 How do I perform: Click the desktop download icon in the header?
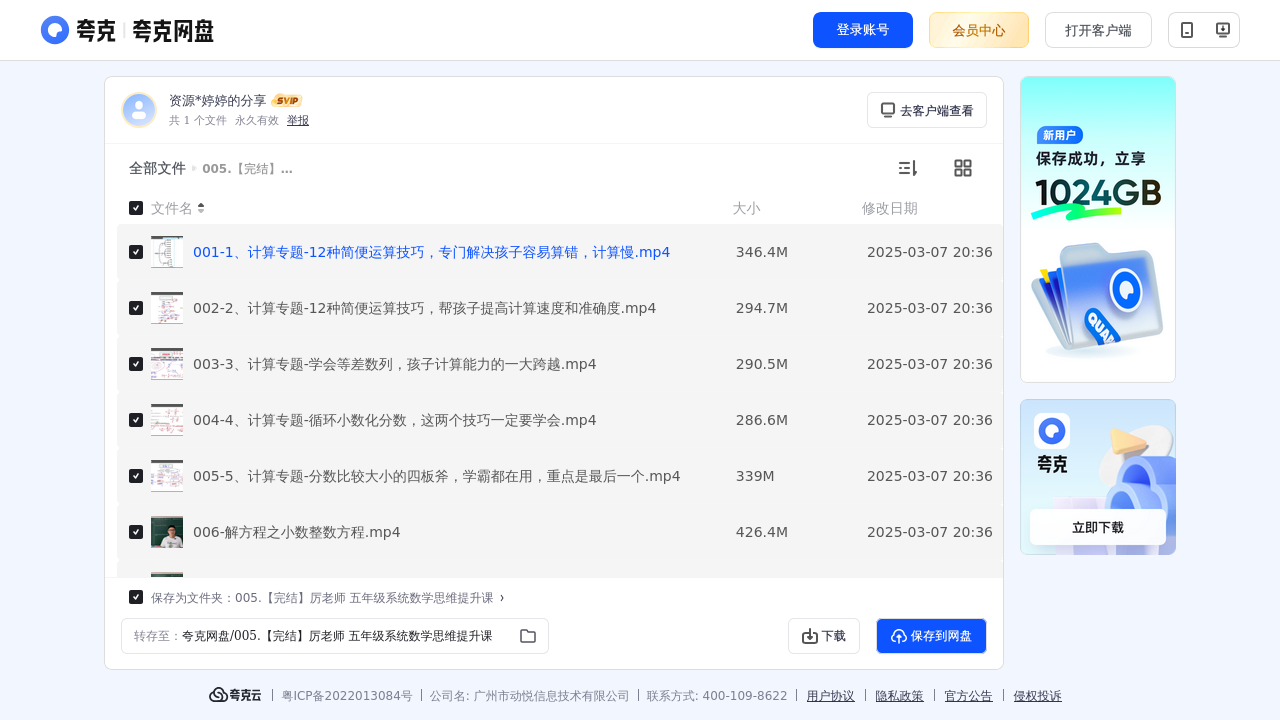[x=1222, y=30]
